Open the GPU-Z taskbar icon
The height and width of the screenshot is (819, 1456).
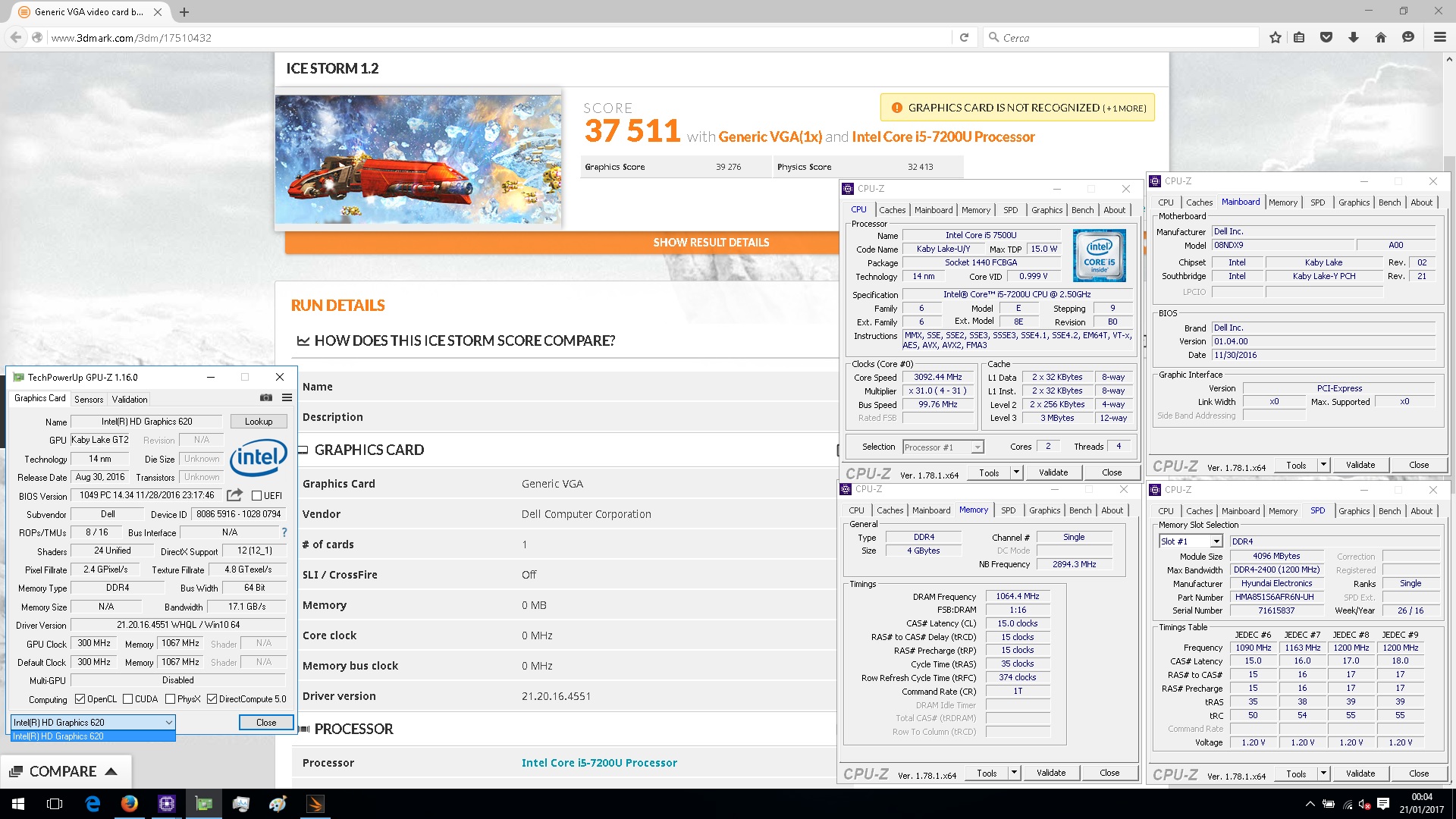204,804
